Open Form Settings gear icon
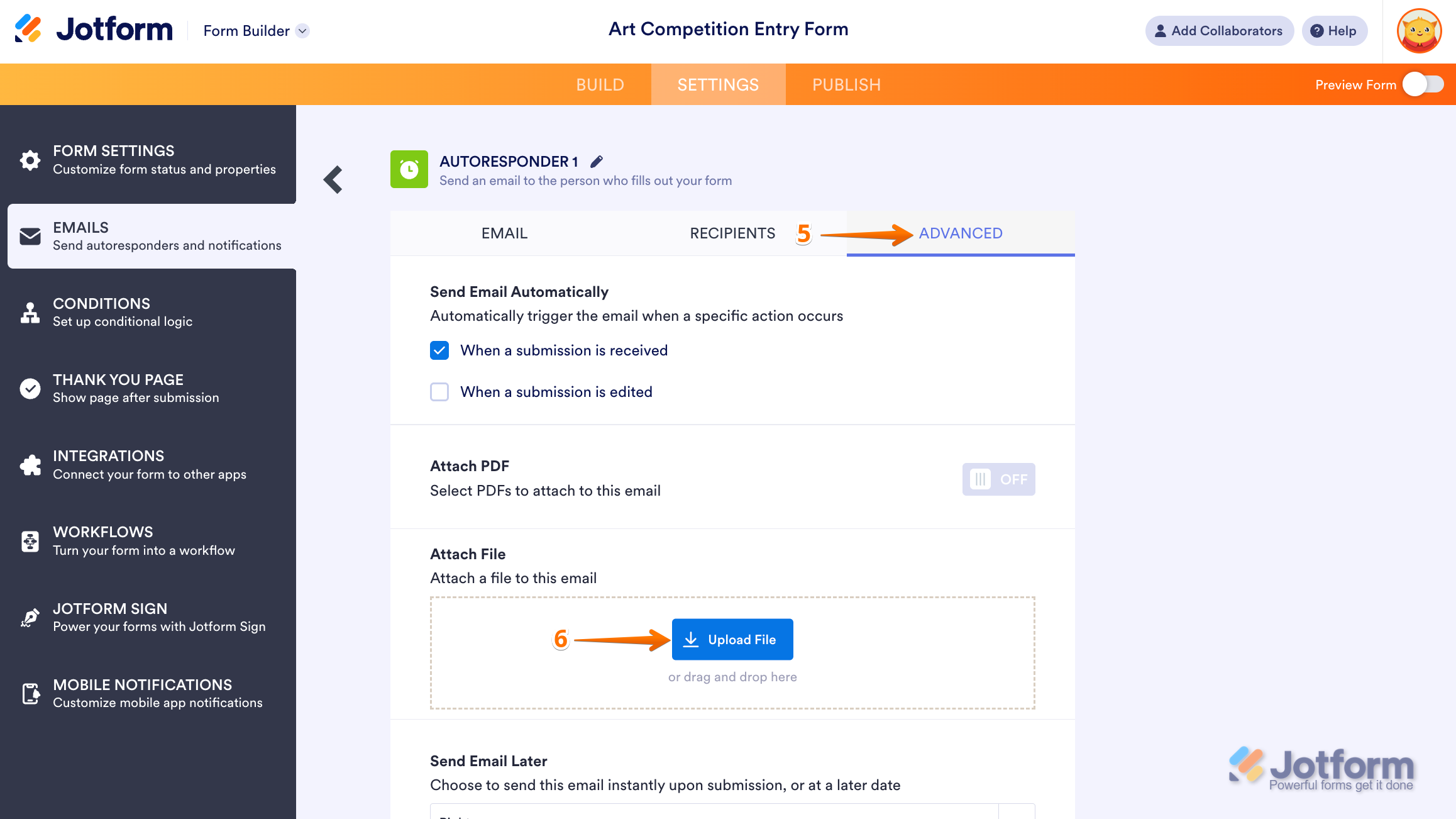 (x=30, y=160)
